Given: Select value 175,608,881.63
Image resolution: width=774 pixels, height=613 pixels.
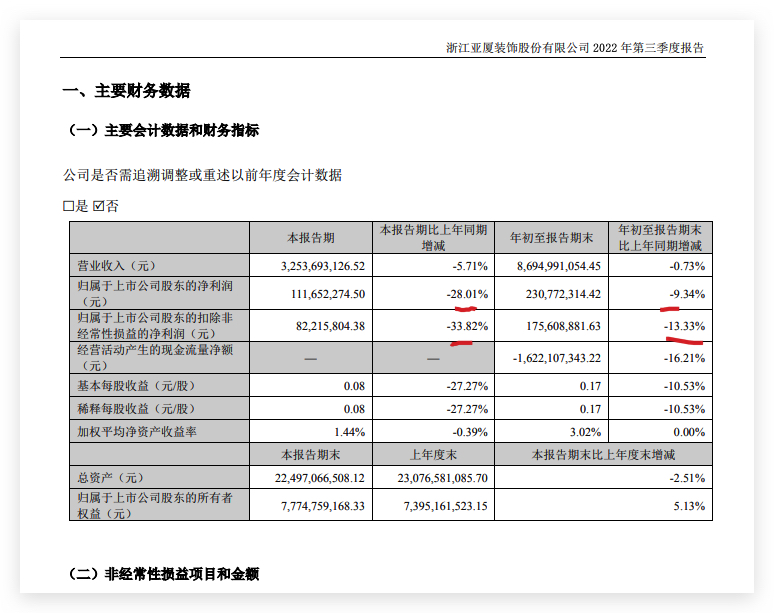Looking at the screenshot, I should 563,326.
